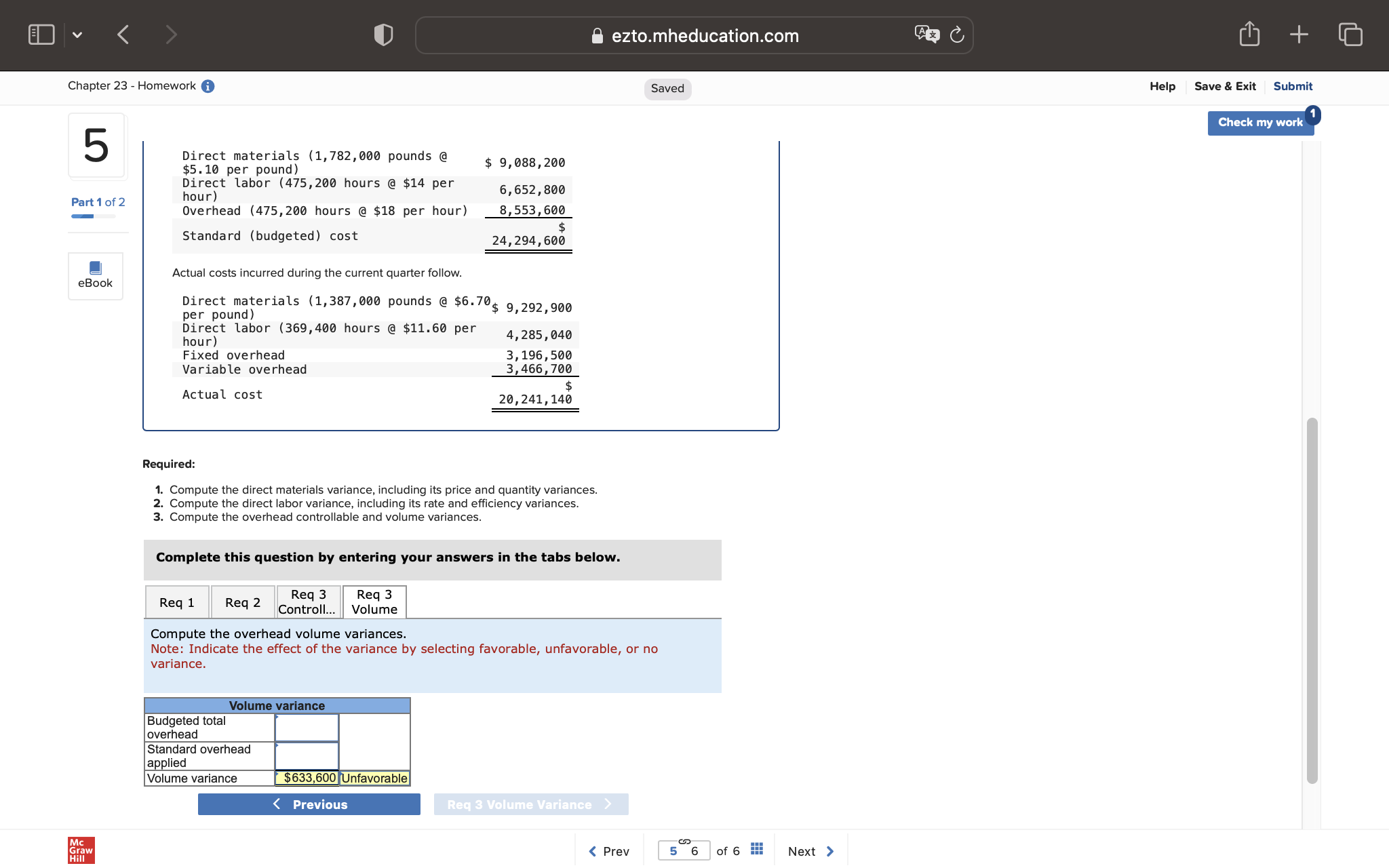Open a new tab with the plus icon
The height and width of the screenshot is (868, 1389).
coord(1299,33)
